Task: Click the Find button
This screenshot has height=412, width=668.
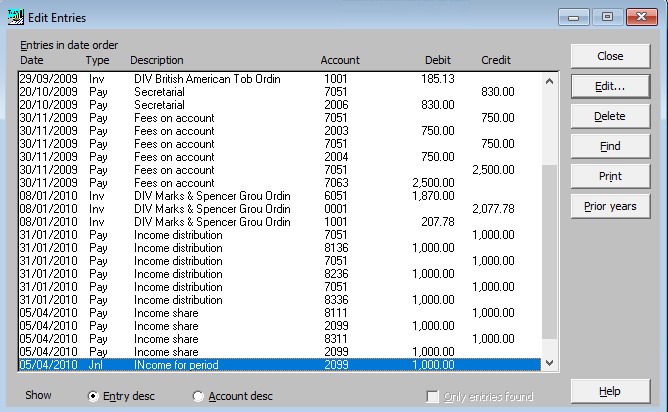Action: [610, 147]
